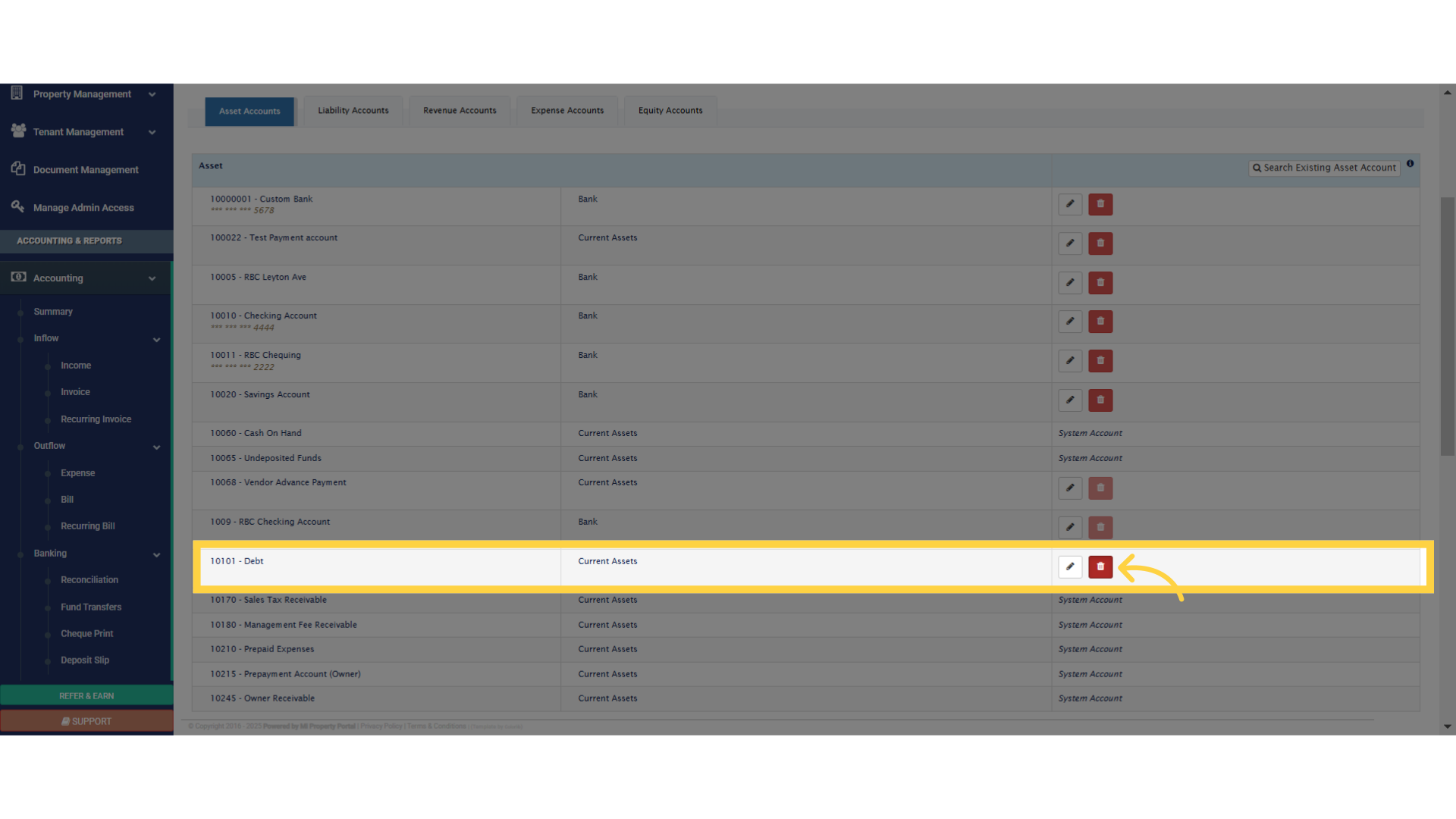1456x819 pixels.
Task: Click the Property Management building icon
Action: click(17, 93)
